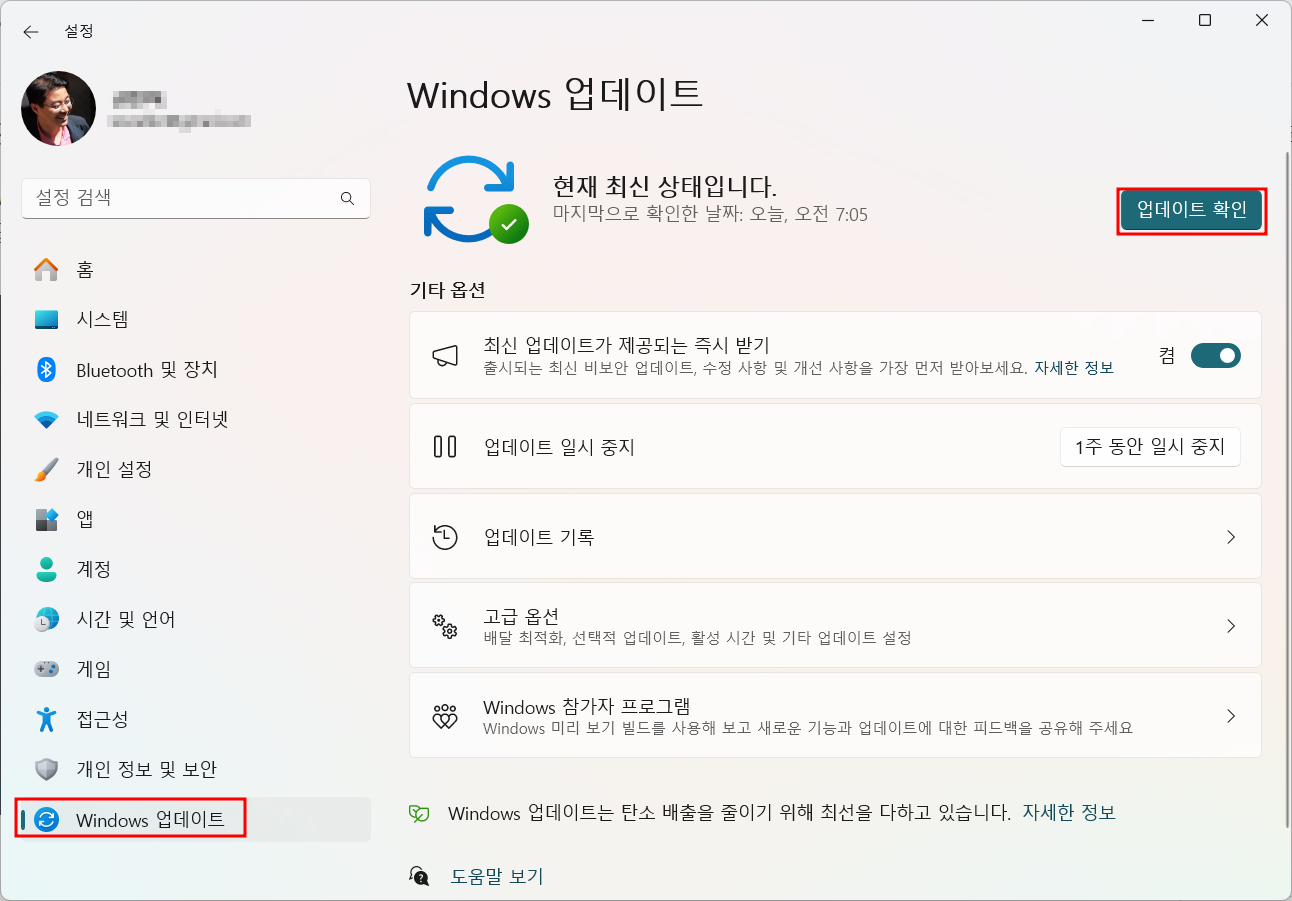This screenshot has width=1292, height=901.
Task: Click the 게임 controller icon
Action: (46, 669)
